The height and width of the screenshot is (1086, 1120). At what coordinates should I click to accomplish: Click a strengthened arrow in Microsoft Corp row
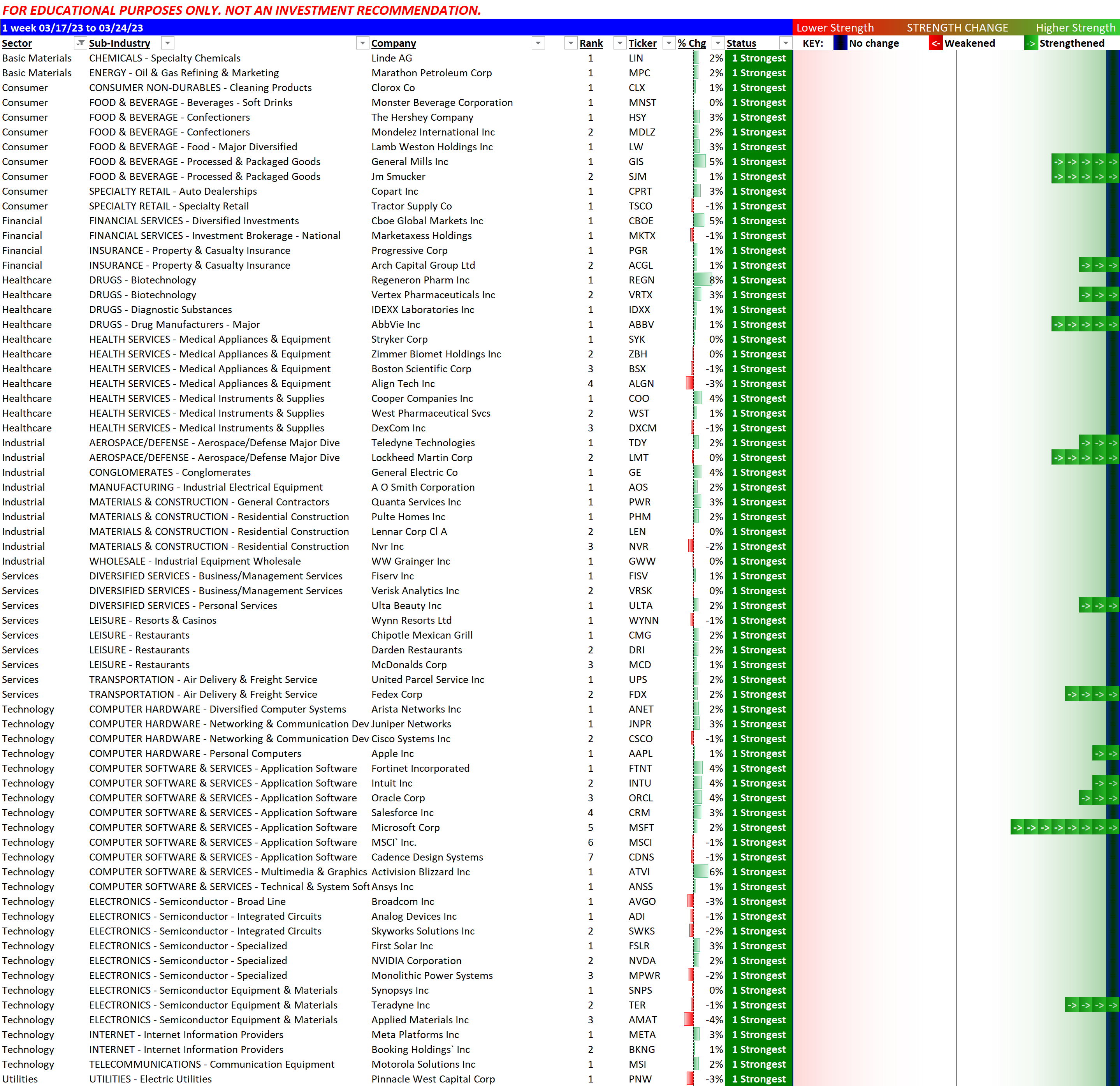(1058, 828)
